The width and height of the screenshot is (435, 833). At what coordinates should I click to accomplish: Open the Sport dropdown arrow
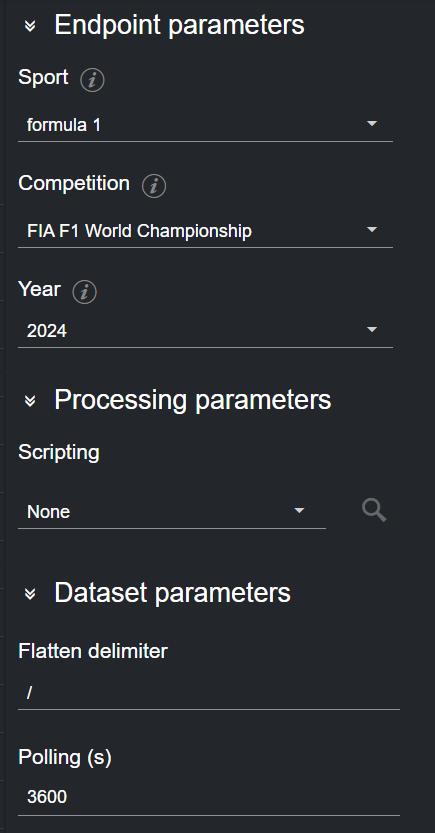[372, 124]
